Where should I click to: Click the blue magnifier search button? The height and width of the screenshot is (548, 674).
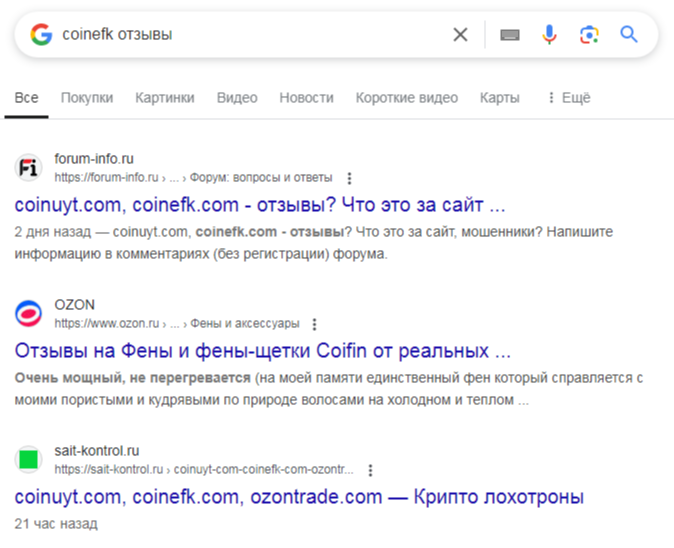tap(628, 34)
